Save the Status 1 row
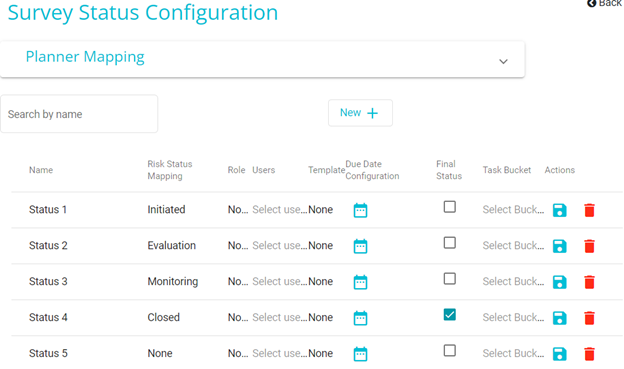This screenshot has height=369, width=624. click(560, 210)
